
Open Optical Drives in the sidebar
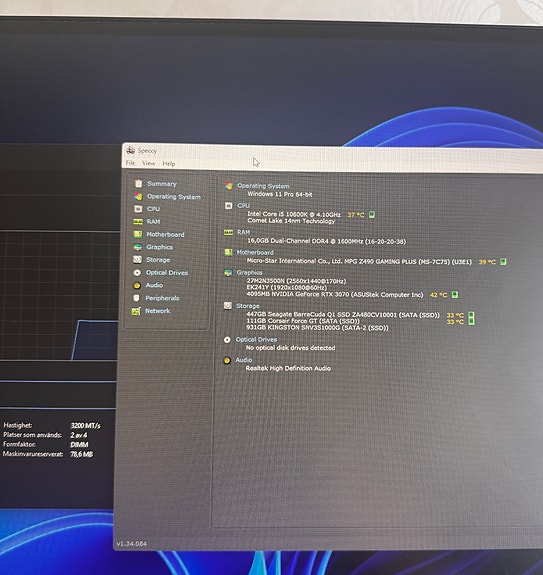(167, 272)
